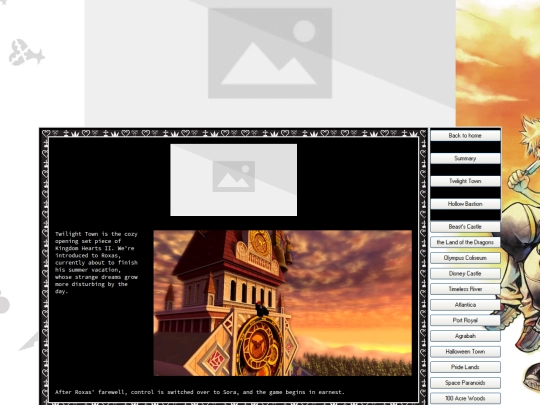Open the 100 Acre Woods page
Viewport: 540px width, 405px height.
pyautogui.click(x=465, y=398)
